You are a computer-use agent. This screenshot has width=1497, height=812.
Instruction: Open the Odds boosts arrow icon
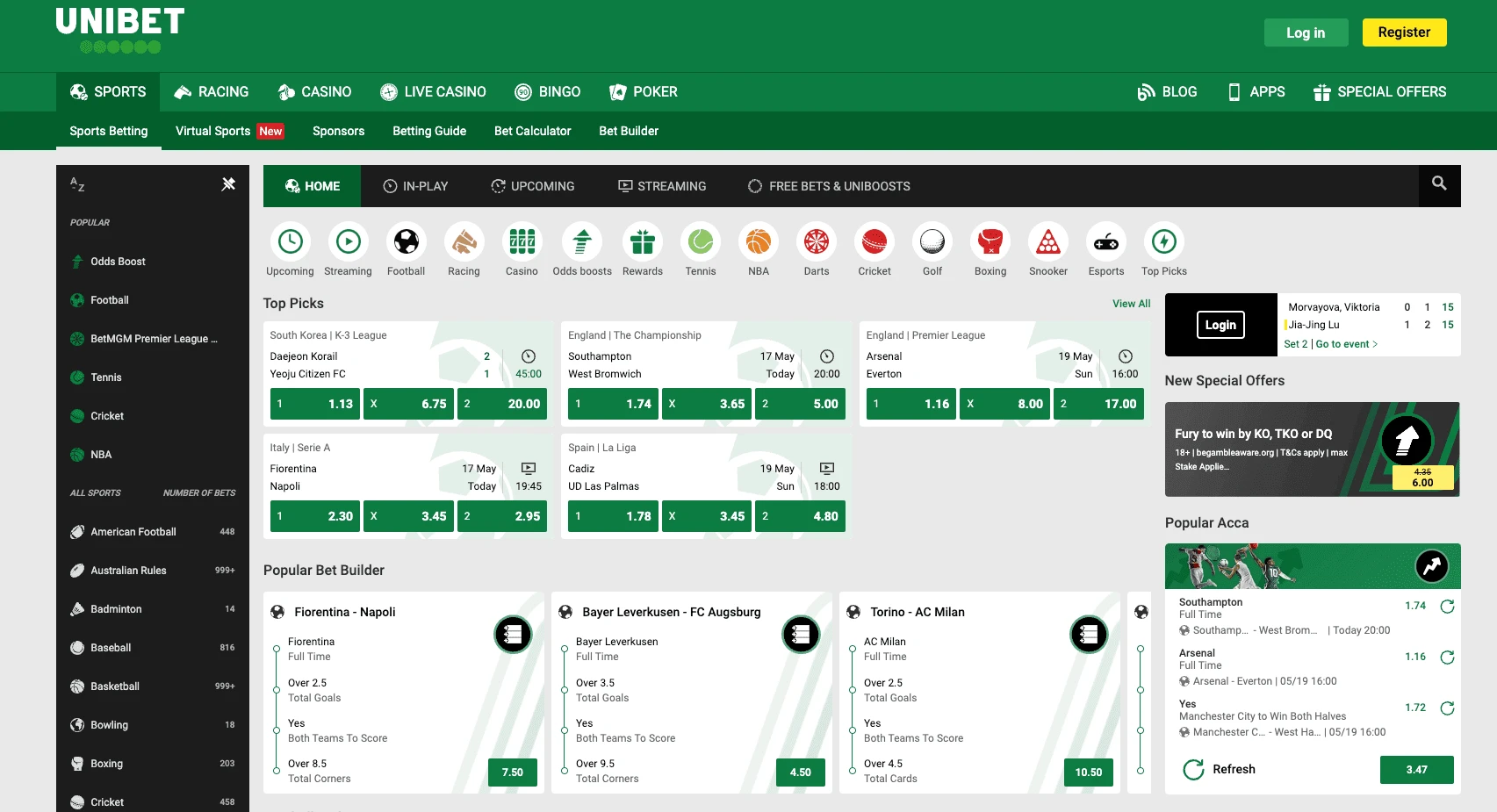(x=581, y=241)
